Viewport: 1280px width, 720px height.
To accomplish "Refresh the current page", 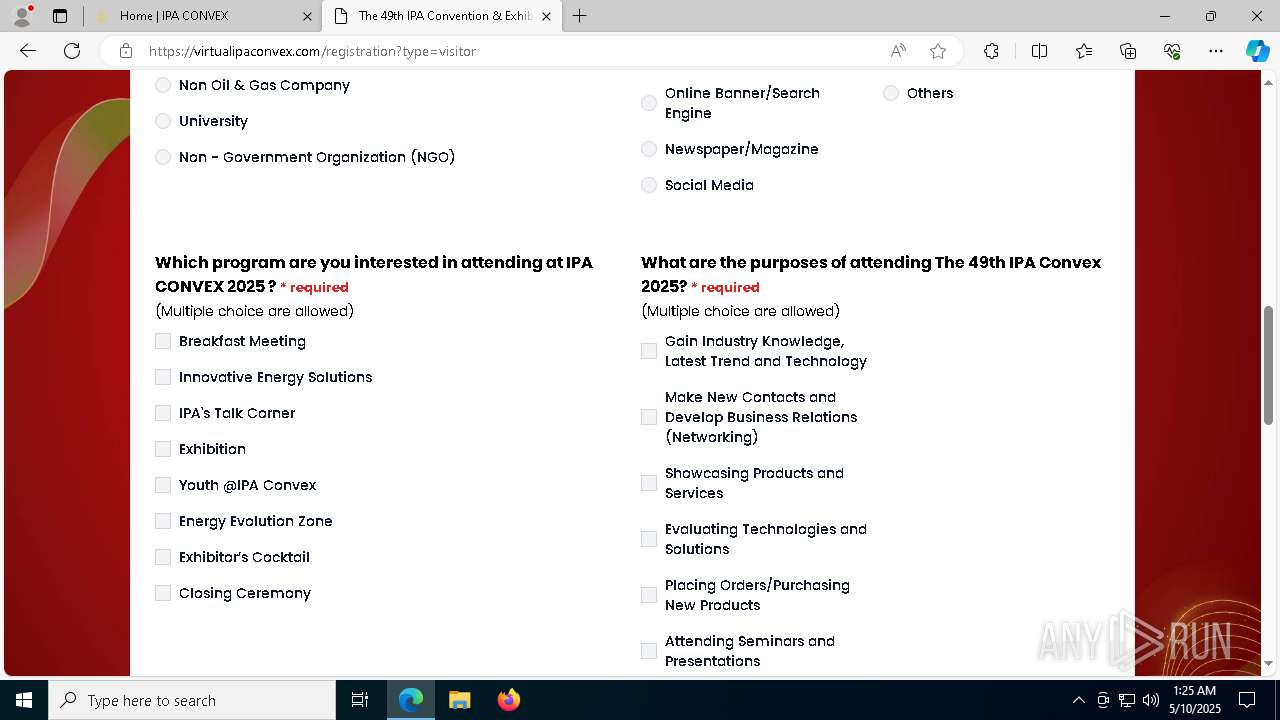I will [x=72, y=51].
